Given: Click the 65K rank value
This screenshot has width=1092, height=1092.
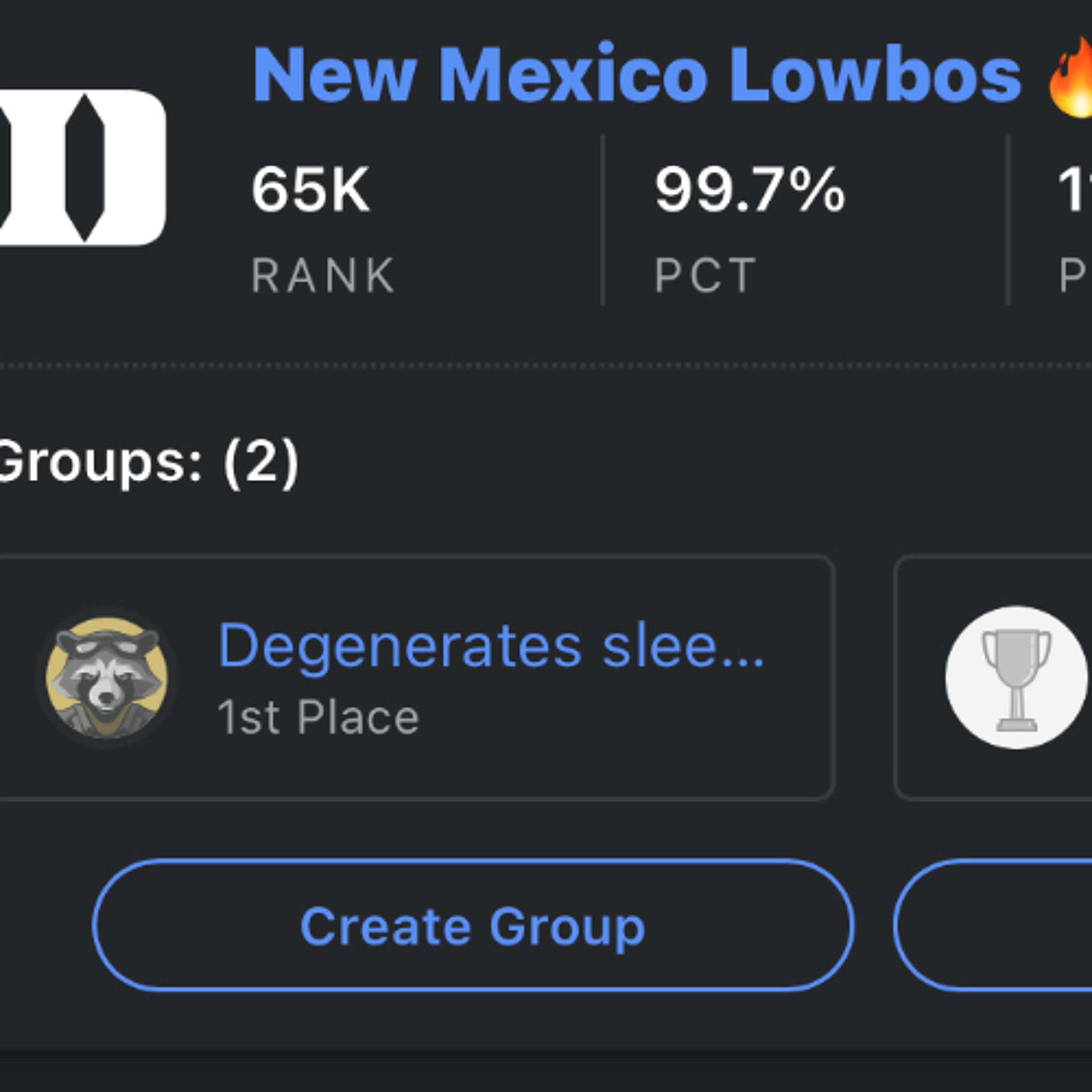Looking at the screenshot, I should [310, 189].
